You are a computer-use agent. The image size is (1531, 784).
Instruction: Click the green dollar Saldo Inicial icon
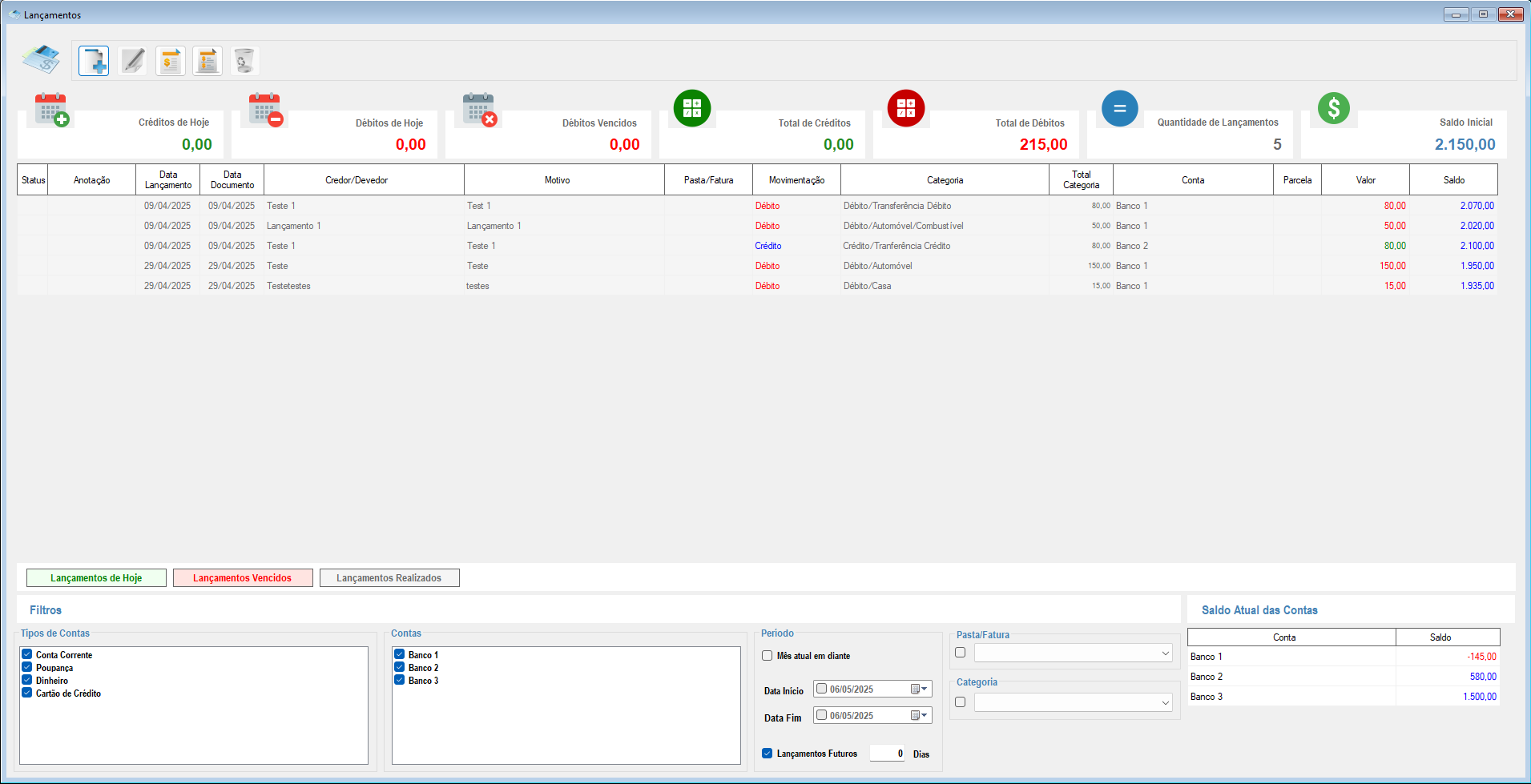[x=1334, y=108]
